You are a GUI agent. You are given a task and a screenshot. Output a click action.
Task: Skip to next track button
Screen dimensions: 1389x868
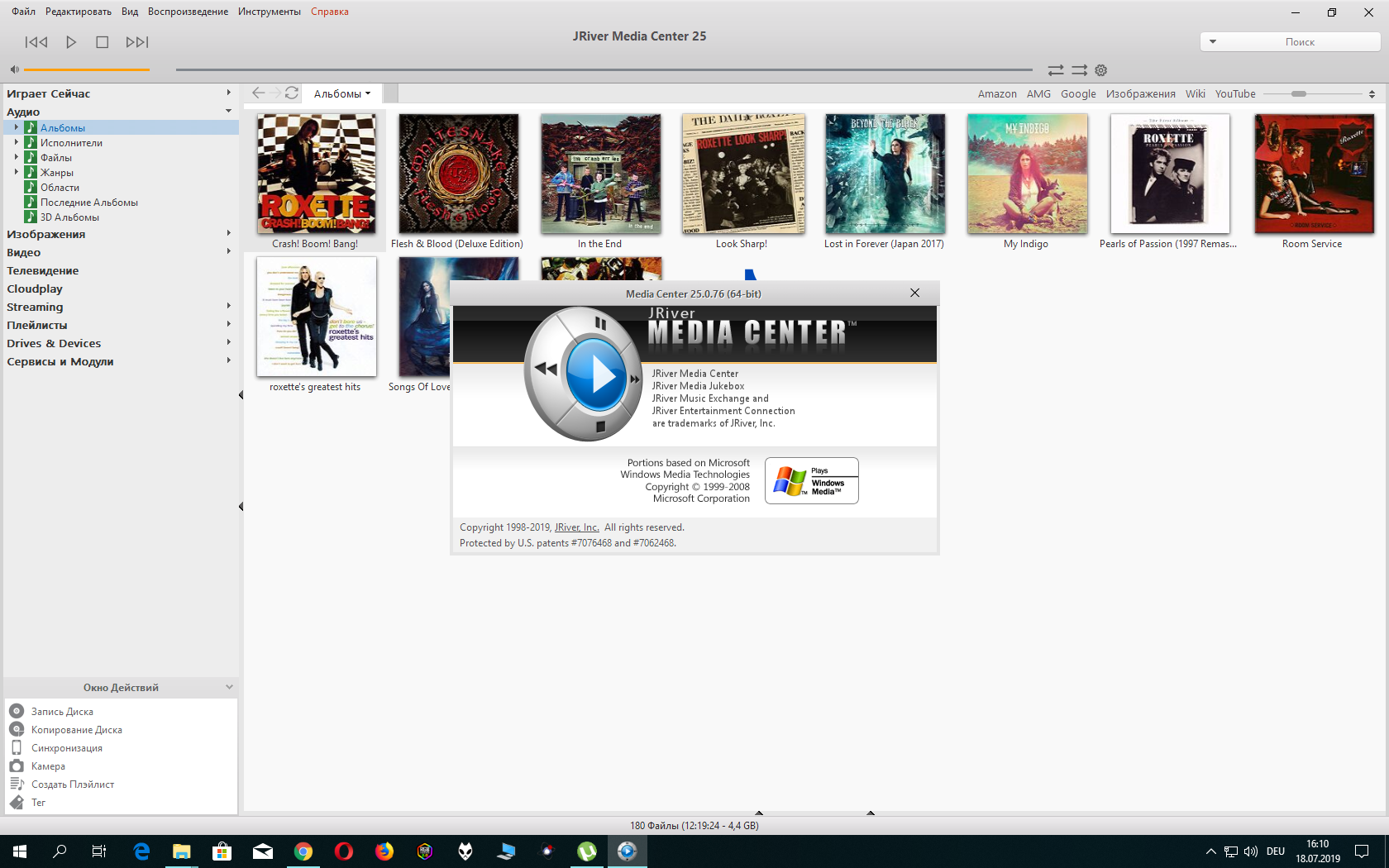(136, 42)
